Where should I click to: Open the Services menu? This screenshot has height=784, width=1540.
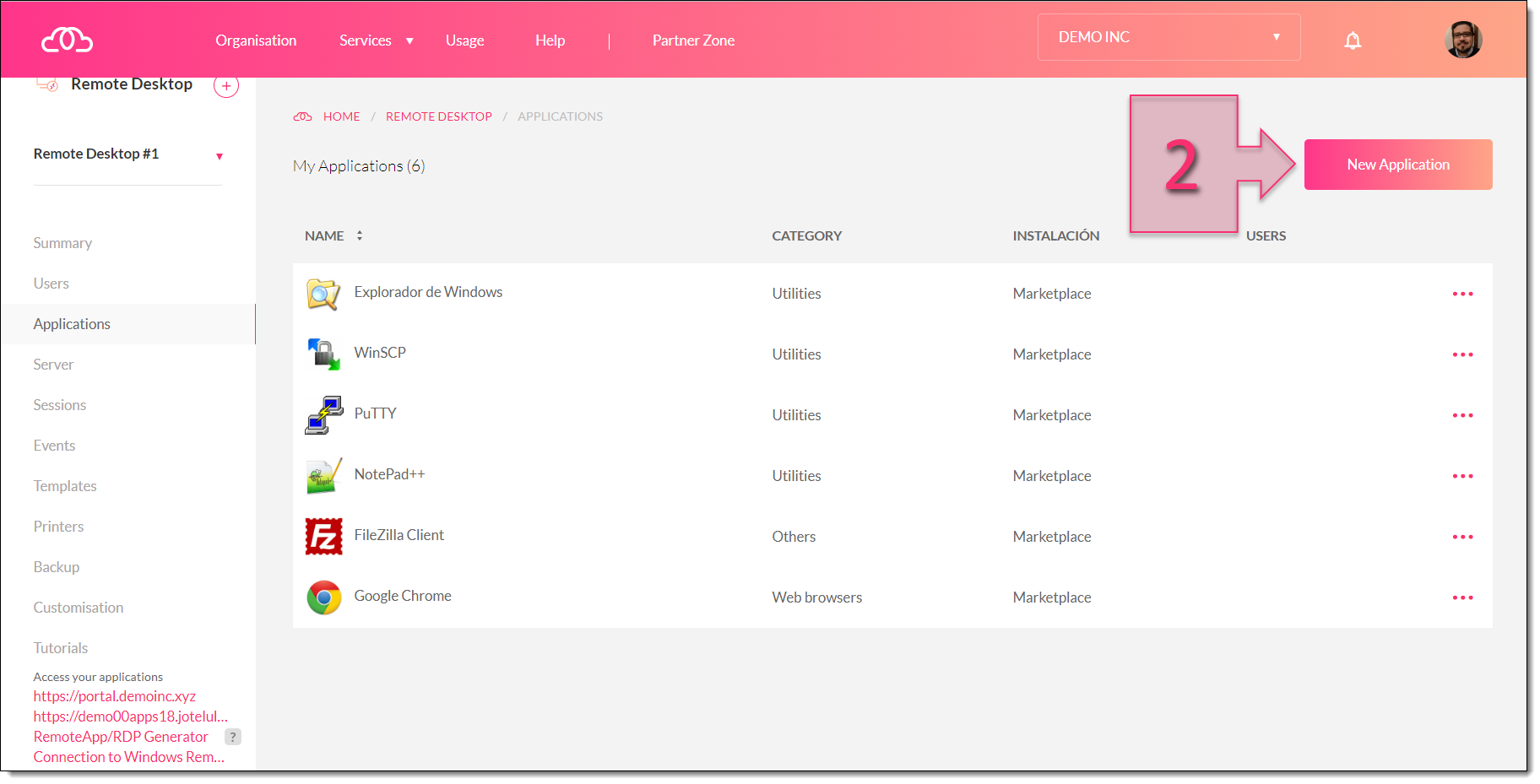click(376, 41)
